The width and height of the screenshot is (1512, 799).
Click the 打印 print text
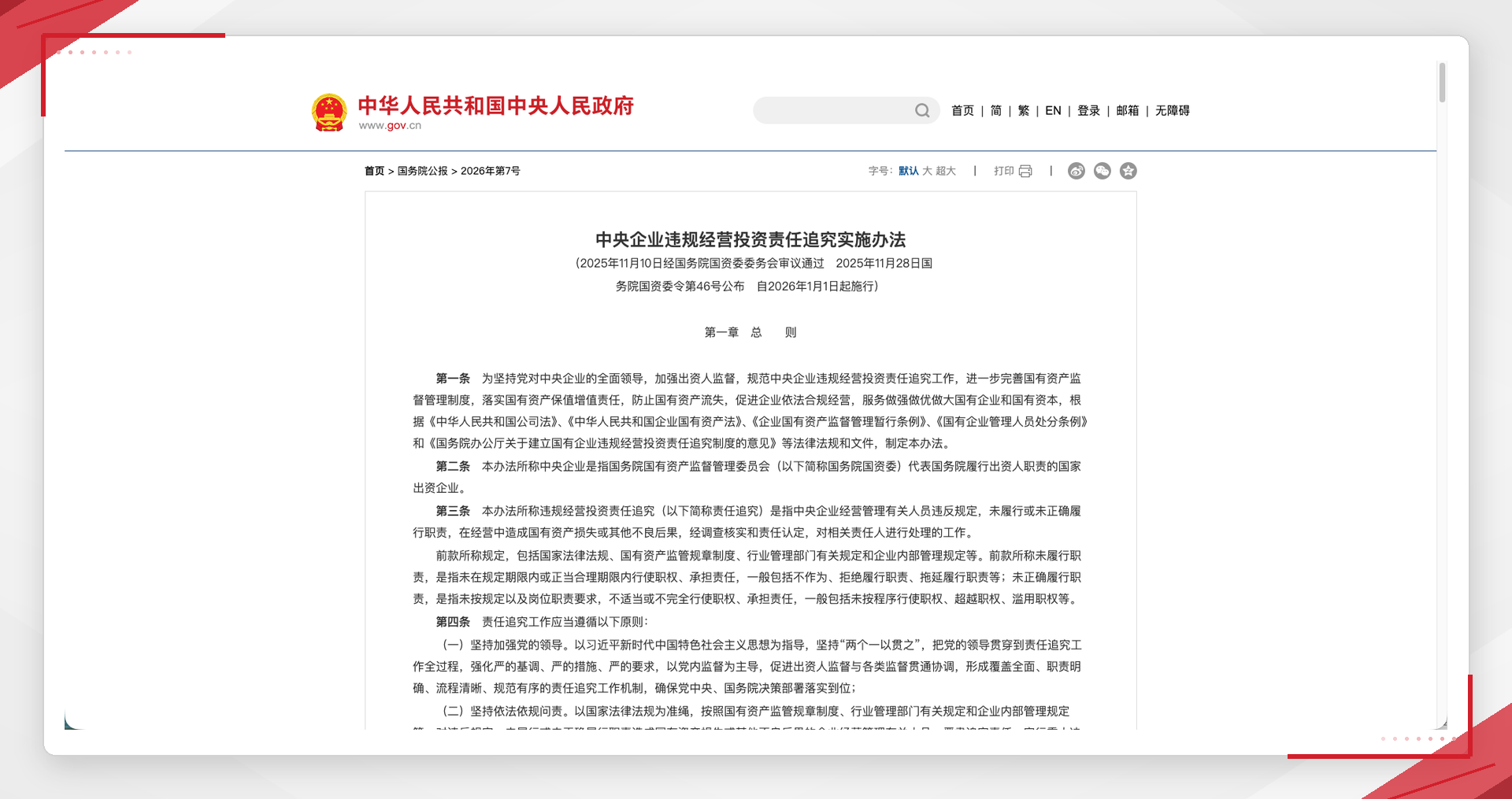pyautogui.click(x=1004, y=171)
